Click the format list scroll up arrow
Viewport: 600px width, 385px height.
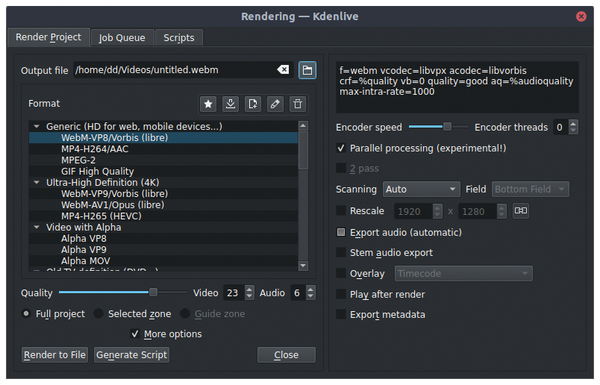click(x=303, y=126)
